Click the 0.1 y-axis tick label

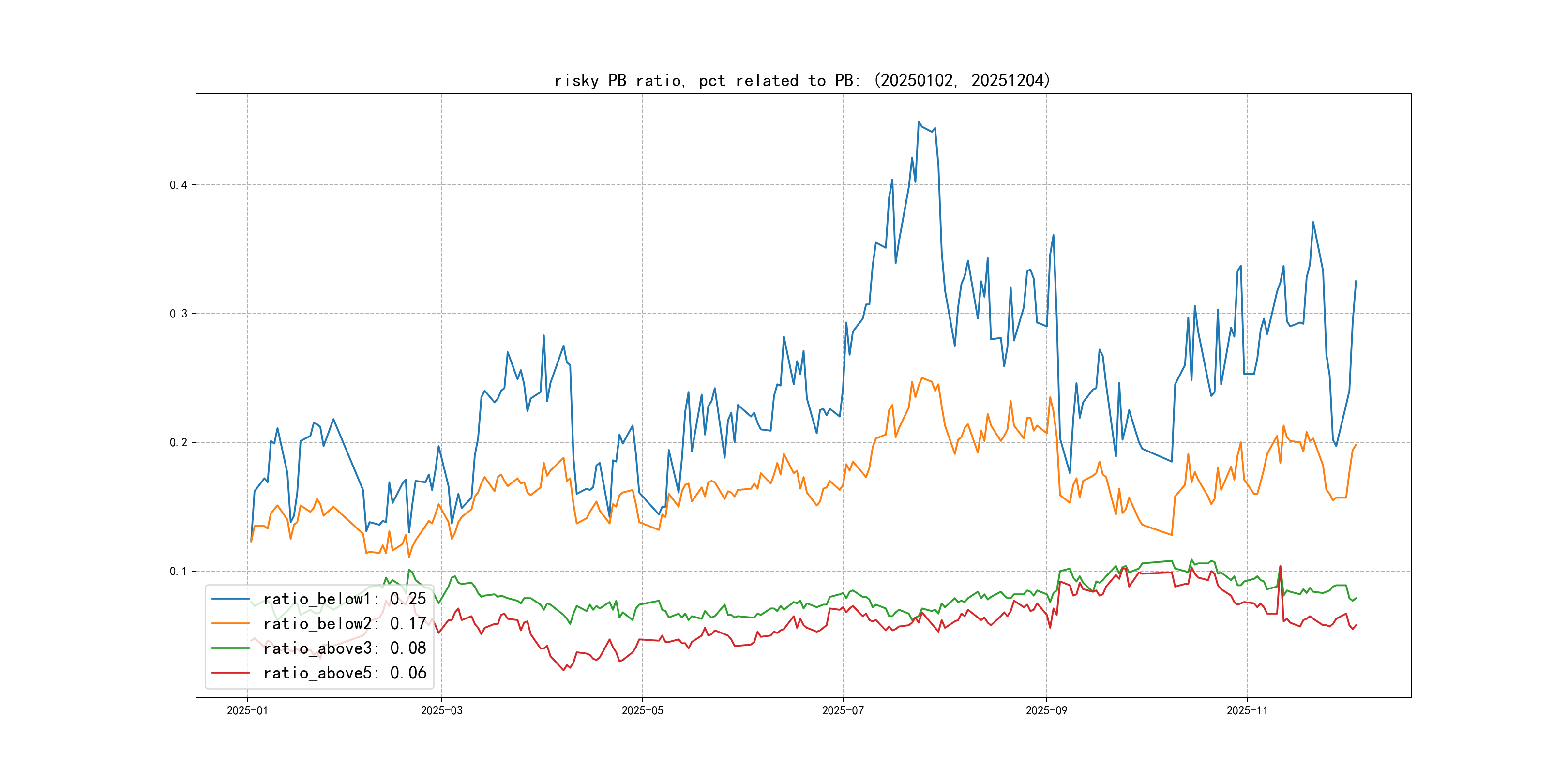pyautogui.click(x=179, y=571)
